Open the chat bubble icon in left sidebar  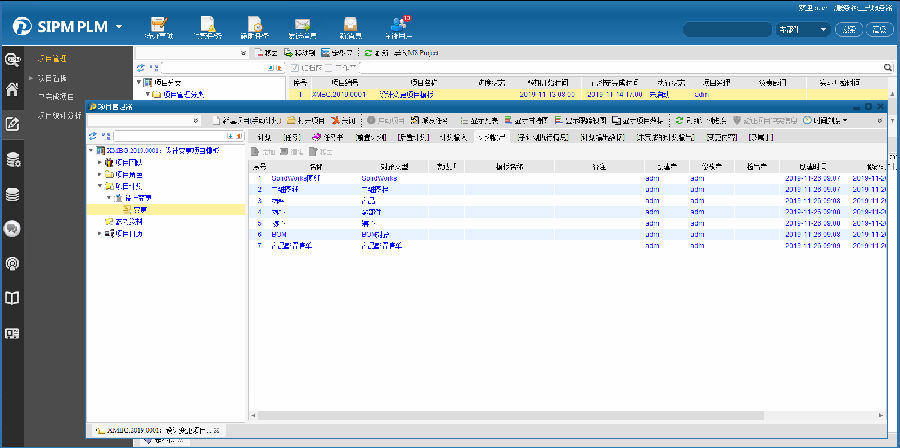click(13, 229)
